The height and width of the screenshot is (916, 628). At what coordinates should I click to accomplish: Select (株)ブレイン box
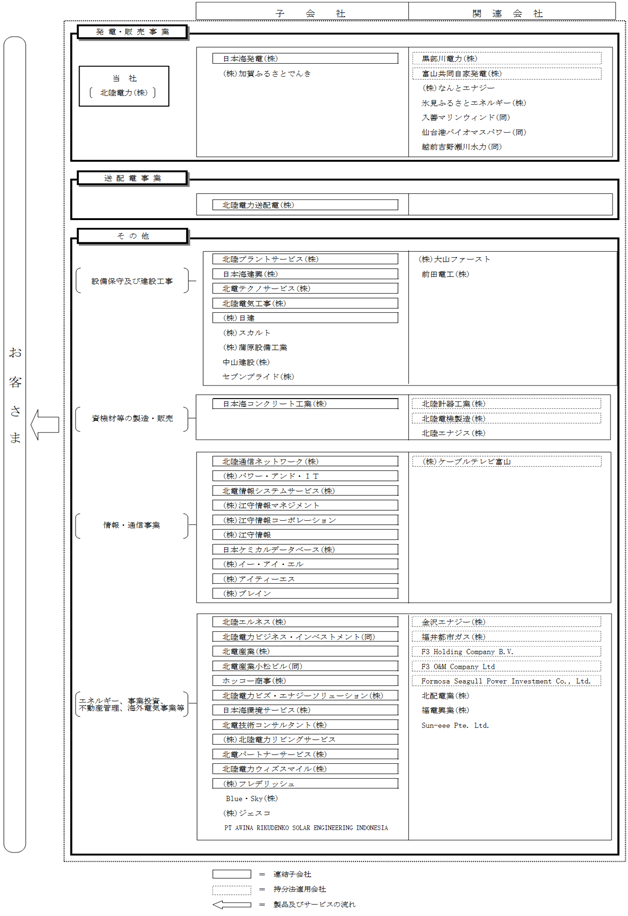[305, 594]
